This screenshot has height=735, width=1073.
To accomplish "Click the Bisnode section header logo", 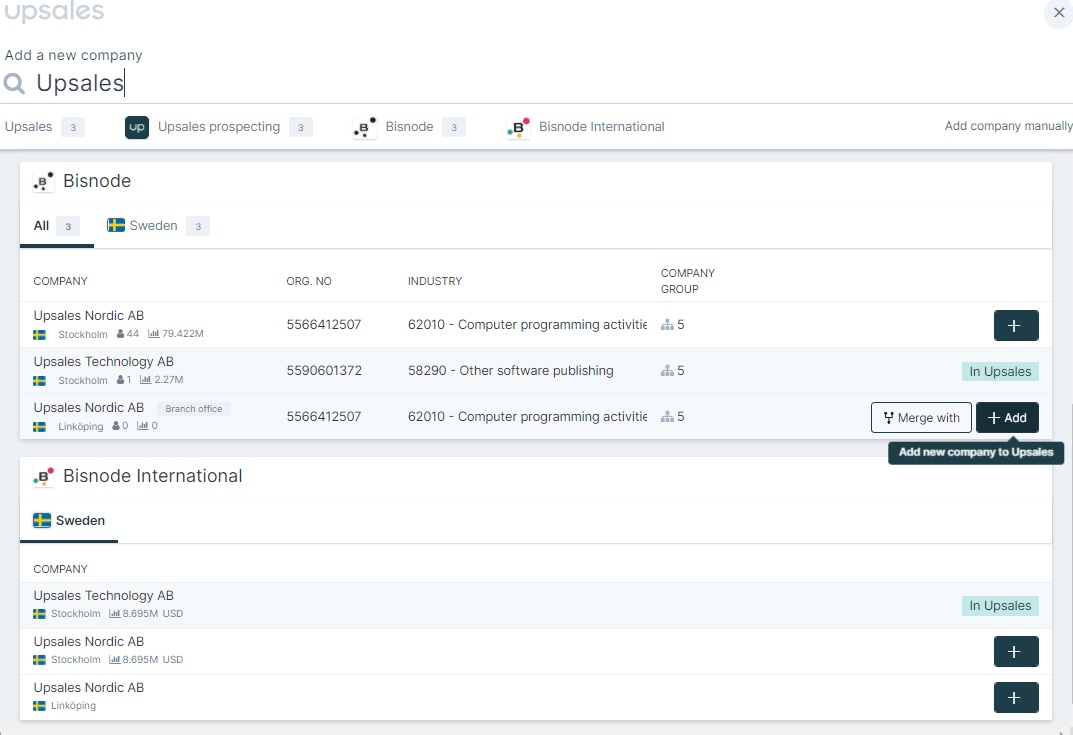I will point(43,181).
